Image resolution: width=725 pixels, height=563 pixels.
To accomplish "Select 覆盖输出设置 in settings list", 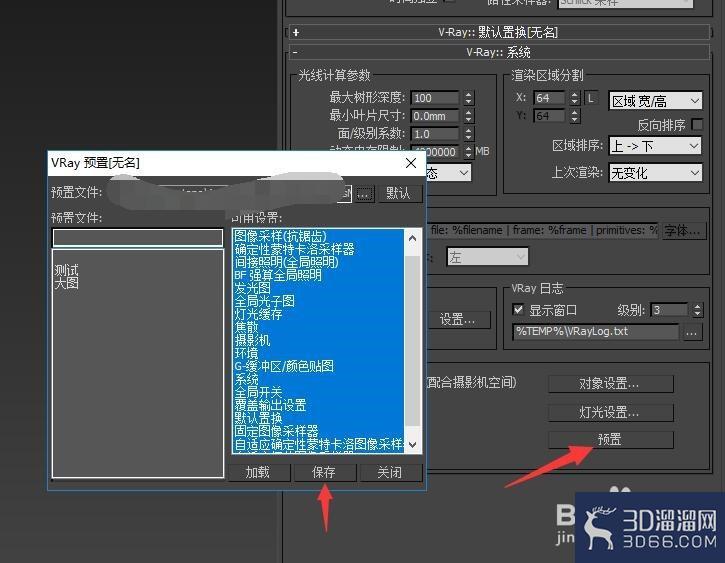I will pyautogui.click(x=270, y=405).
